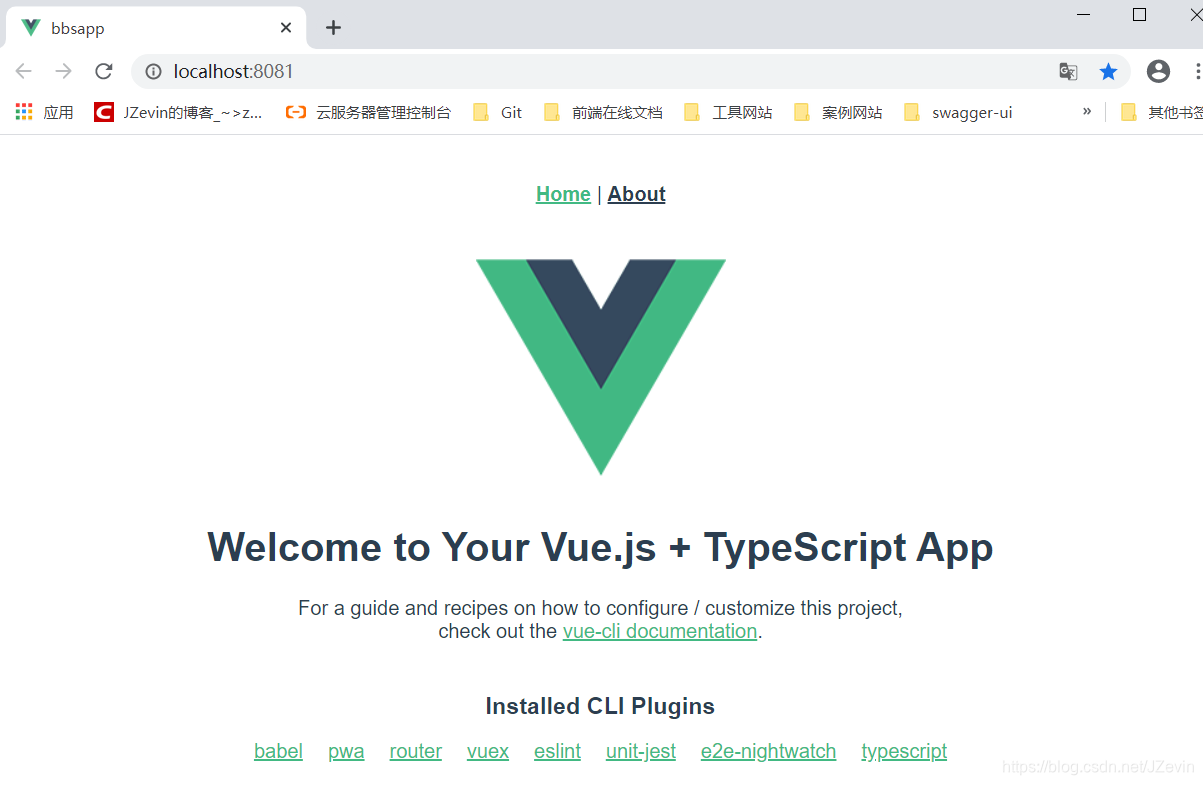Image resolution: width=1203 pixels, height=785 pixels.
Task: View site information icon in address bar
Action: (x=153, y=71)
